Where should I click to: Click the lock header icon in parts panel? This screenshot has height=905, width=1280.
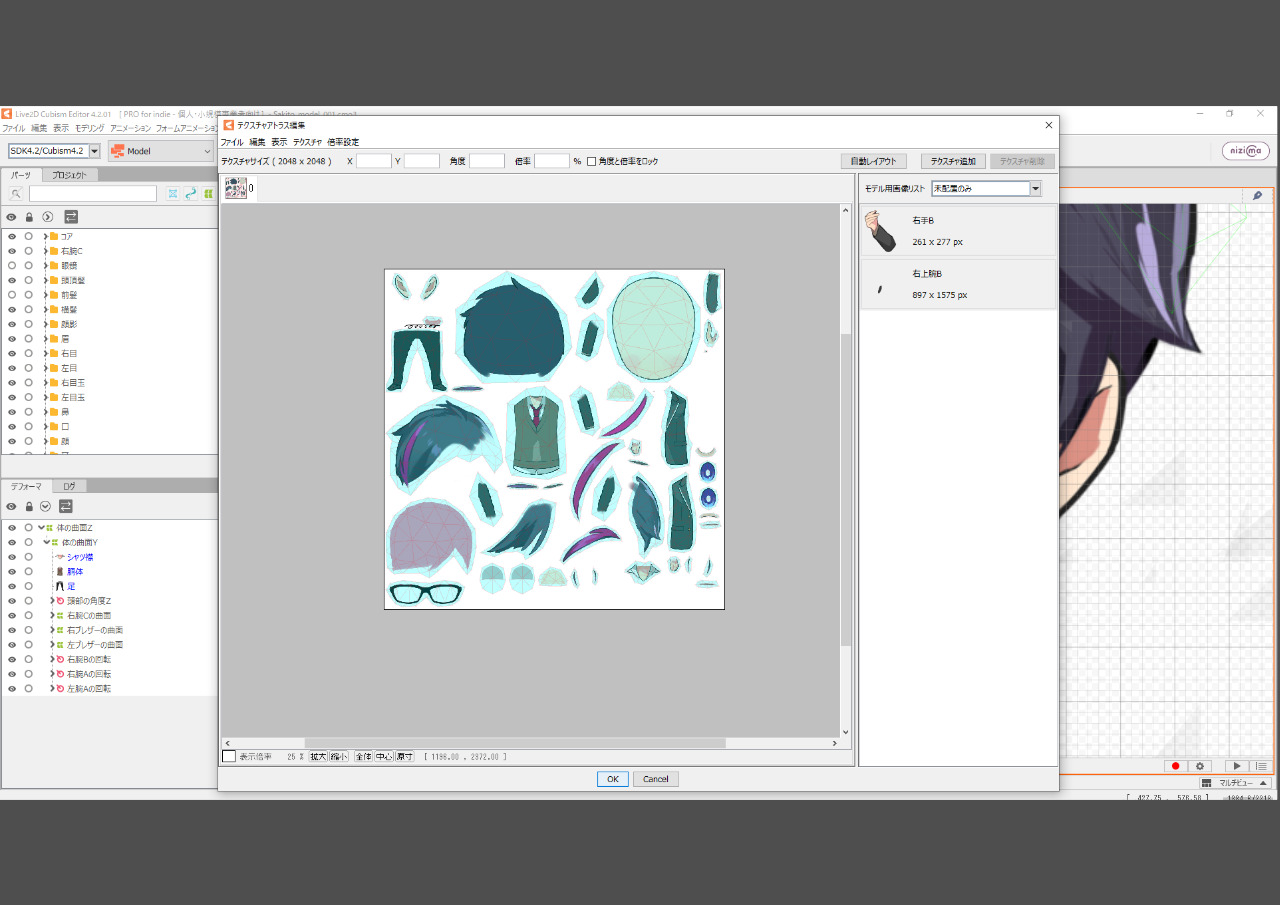29,217
